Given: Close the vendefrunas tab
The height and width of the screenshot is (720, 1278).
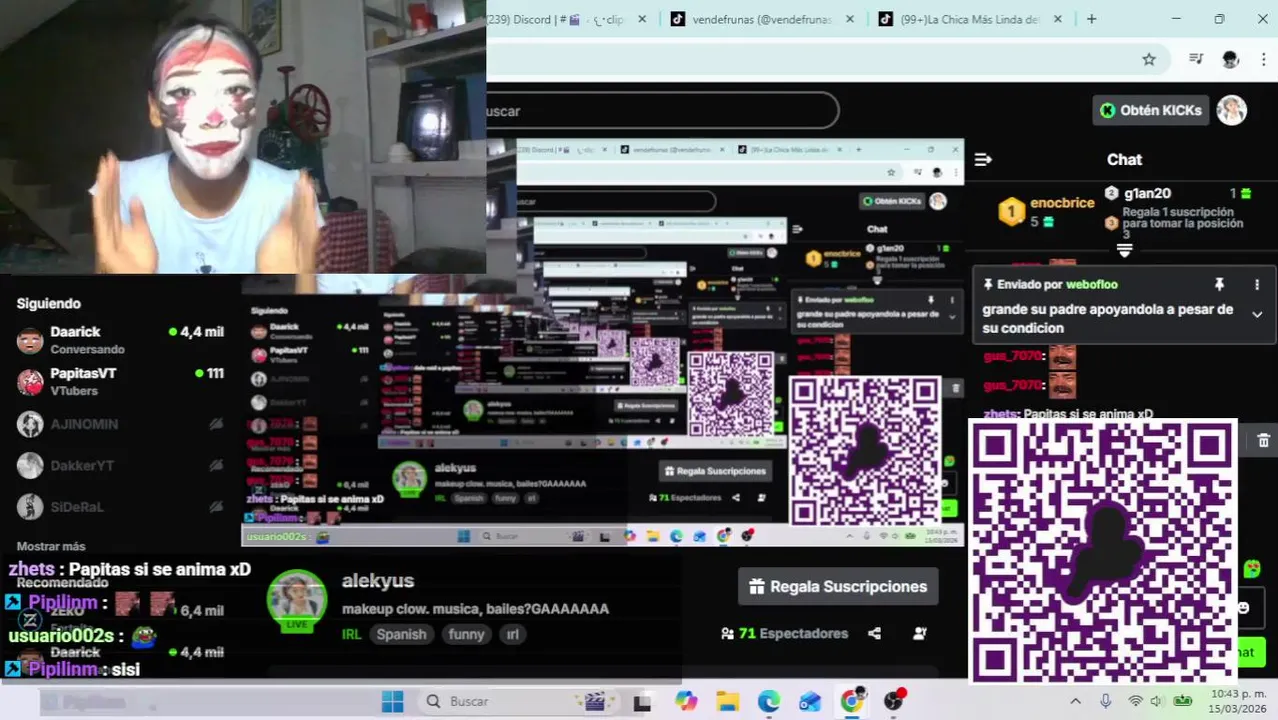Looking at the screenshot, I should pos(850,19).
